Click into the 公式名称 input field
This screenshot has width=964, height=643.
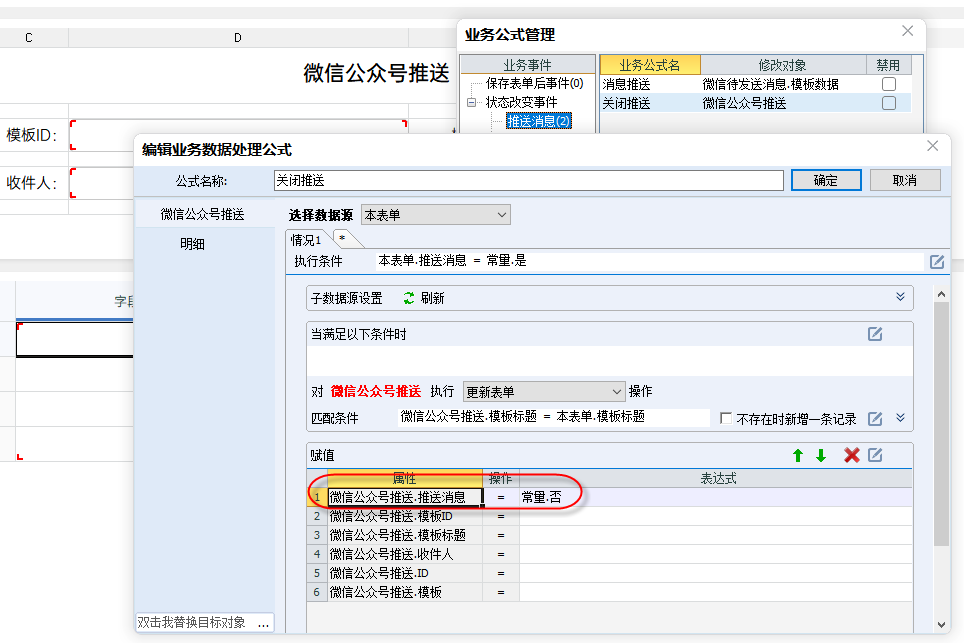[x=528, y=181]
